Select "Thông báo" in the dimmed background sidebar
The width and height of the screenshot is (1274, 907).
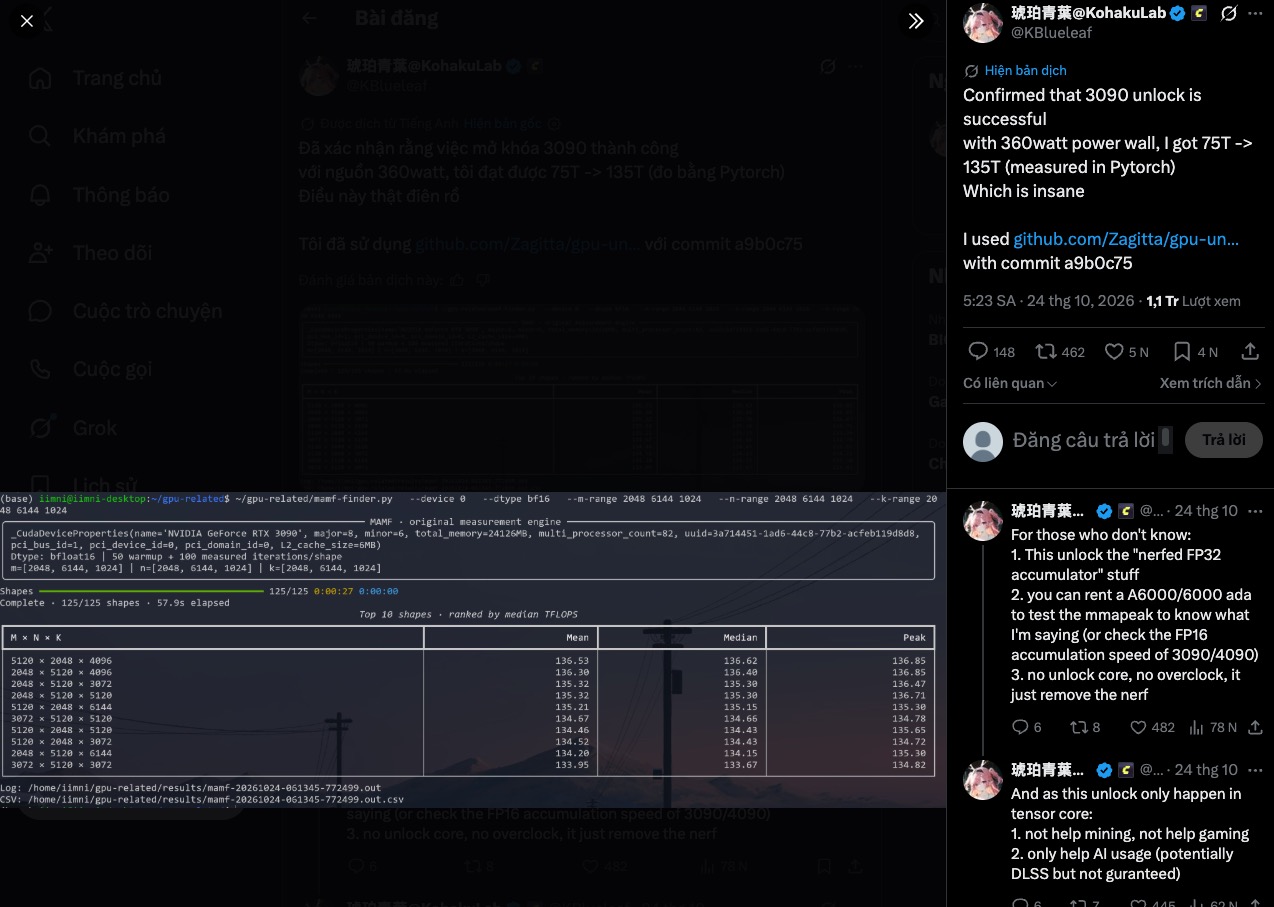99,195
